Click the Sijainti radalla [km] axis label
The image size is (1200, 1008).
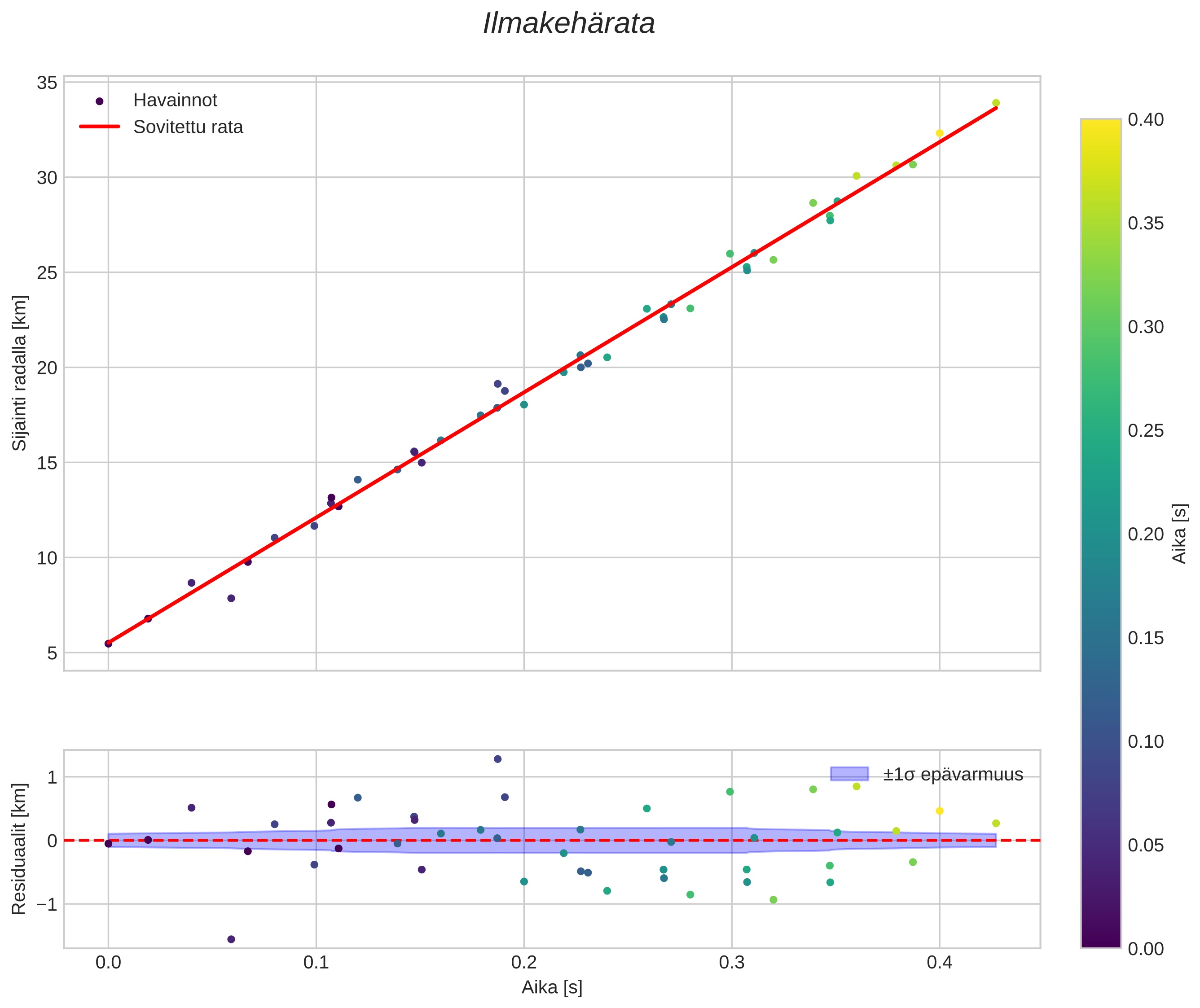pyautogui.click(x=19, y=373)
